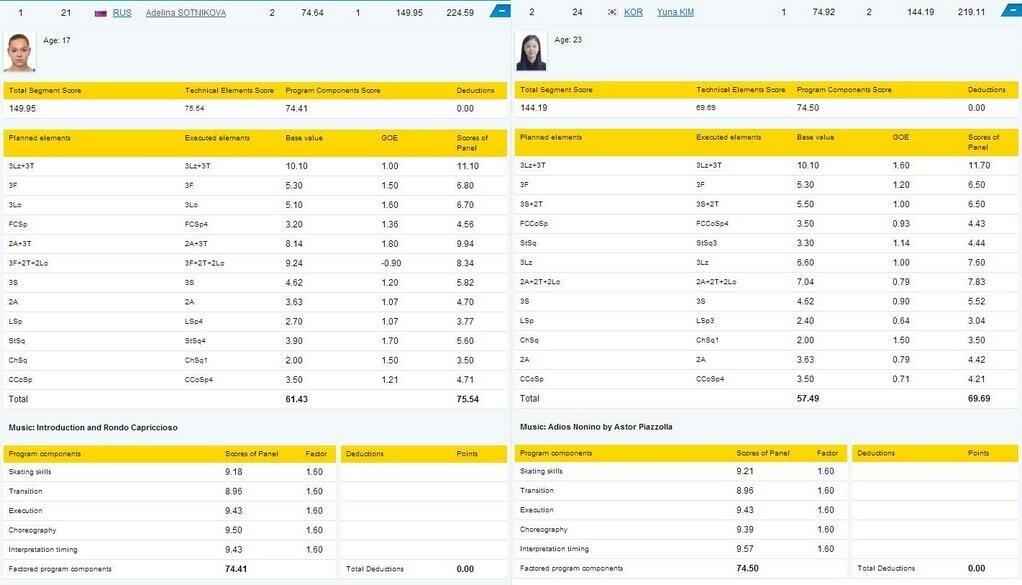Click the Russian flag icon beside RUS

100,13
